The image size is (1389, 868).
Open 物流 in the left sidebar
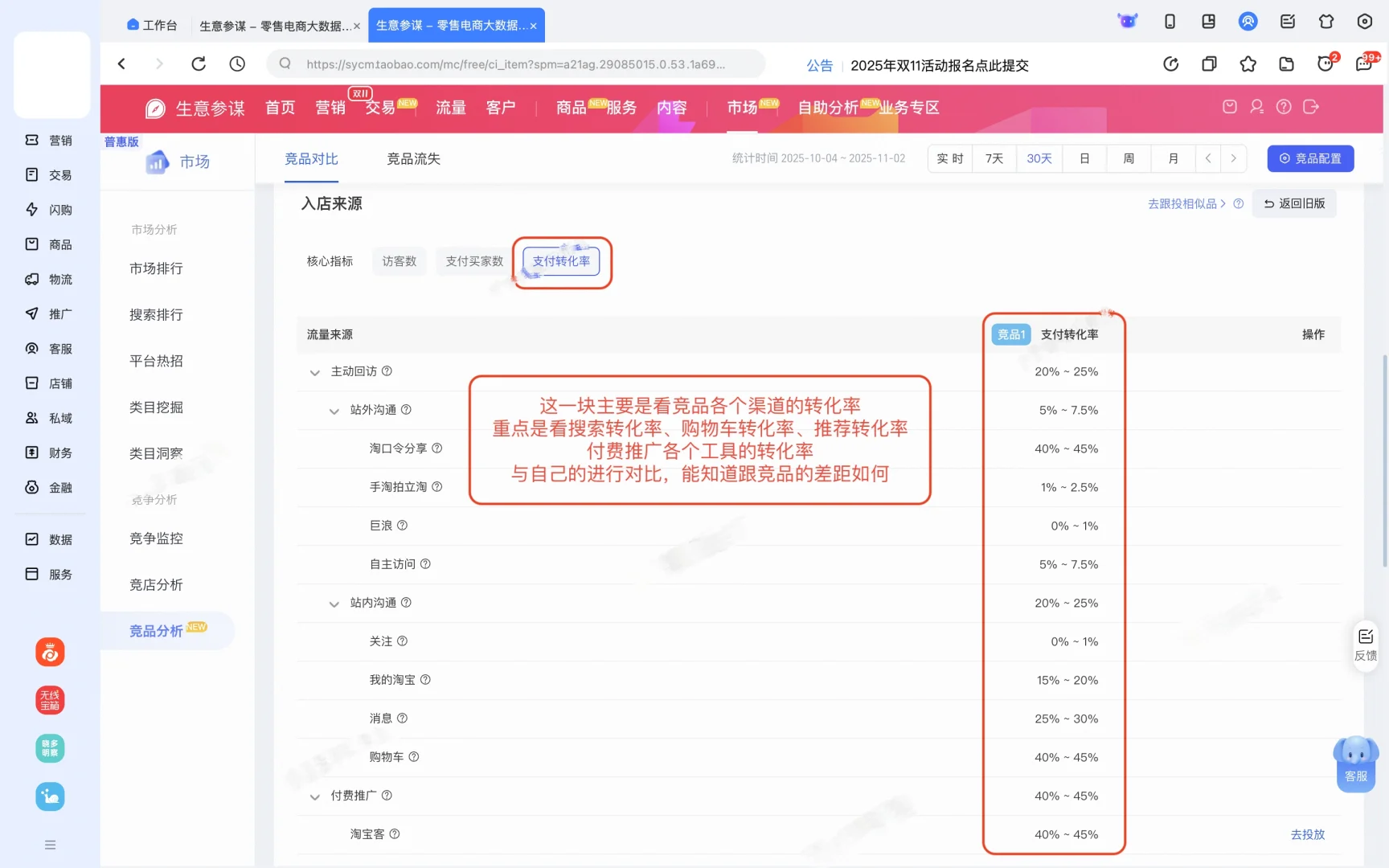[49, 280]
